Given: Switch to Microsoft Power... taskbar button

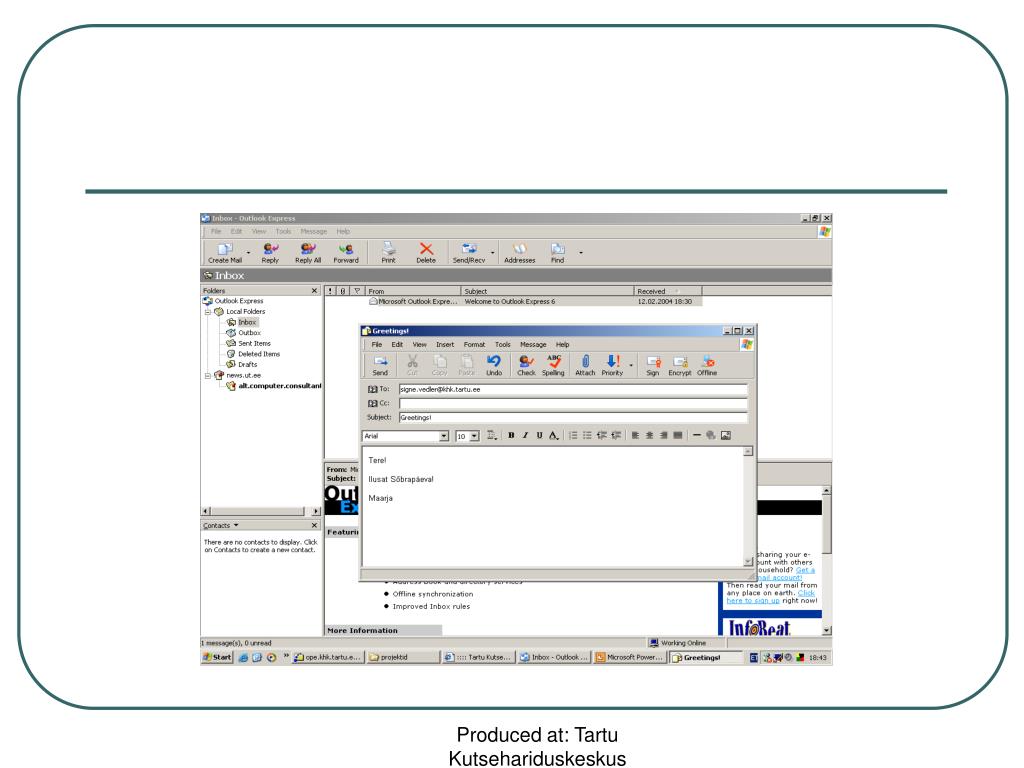Looking at the screenshot, I should point(629,657).
